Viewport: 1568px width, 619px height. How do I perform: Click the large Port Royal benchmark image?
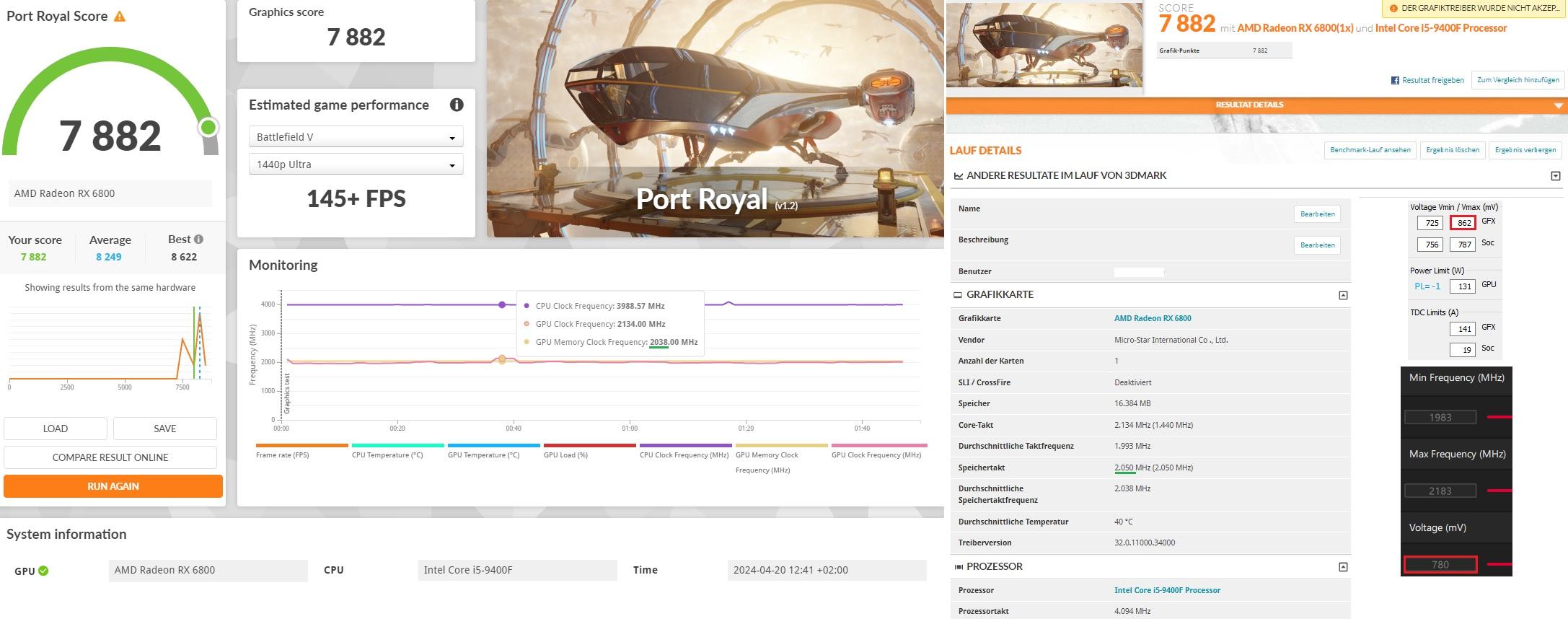coord(715,118)
